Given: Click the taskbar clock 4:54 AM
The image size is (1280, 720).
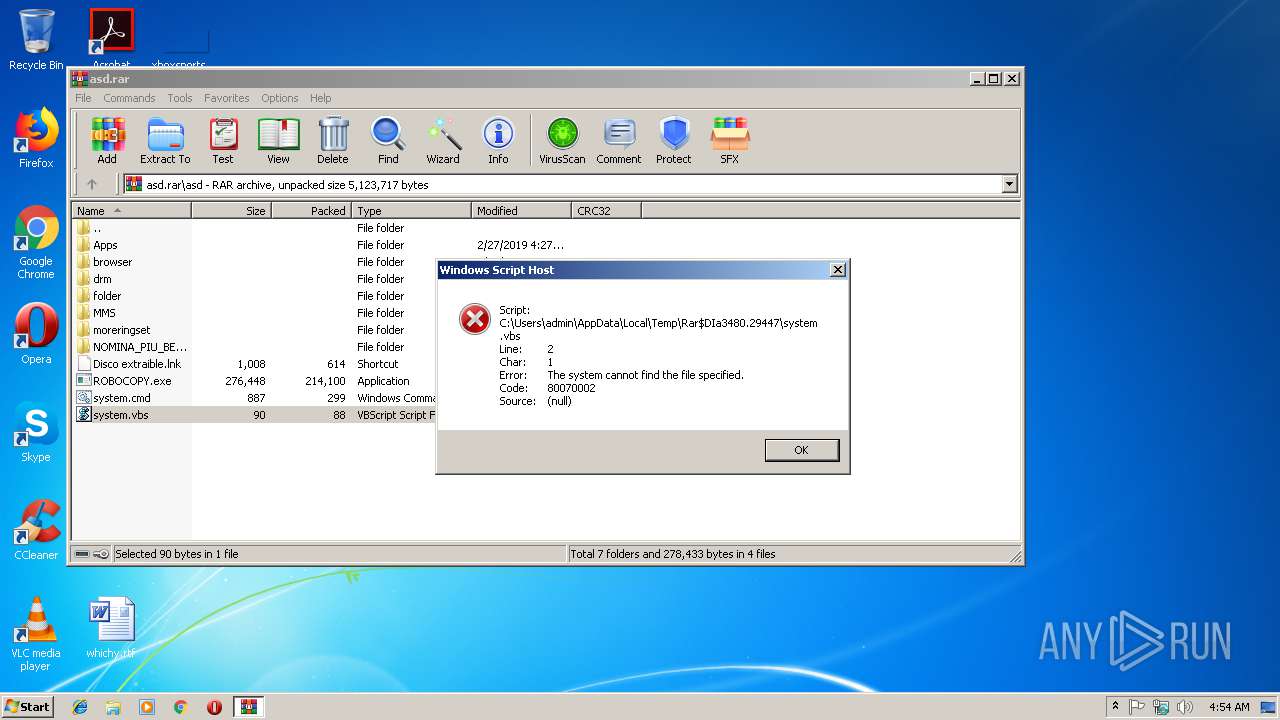Looking at the screenshot, I should (1229, 707).
